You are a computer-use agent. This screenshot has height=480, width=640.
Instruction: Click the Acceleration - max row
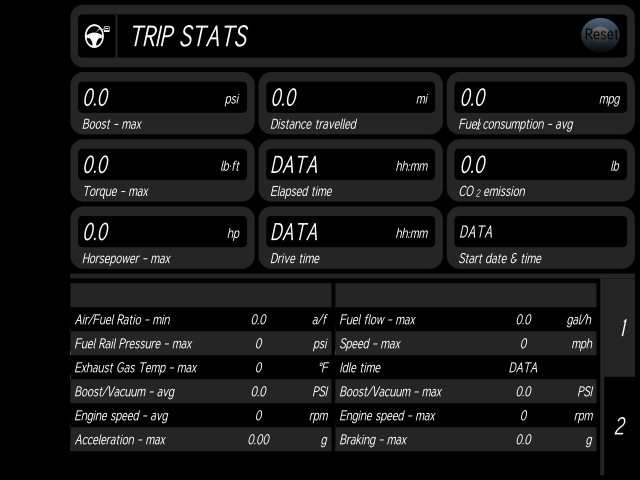pos(201,440)
